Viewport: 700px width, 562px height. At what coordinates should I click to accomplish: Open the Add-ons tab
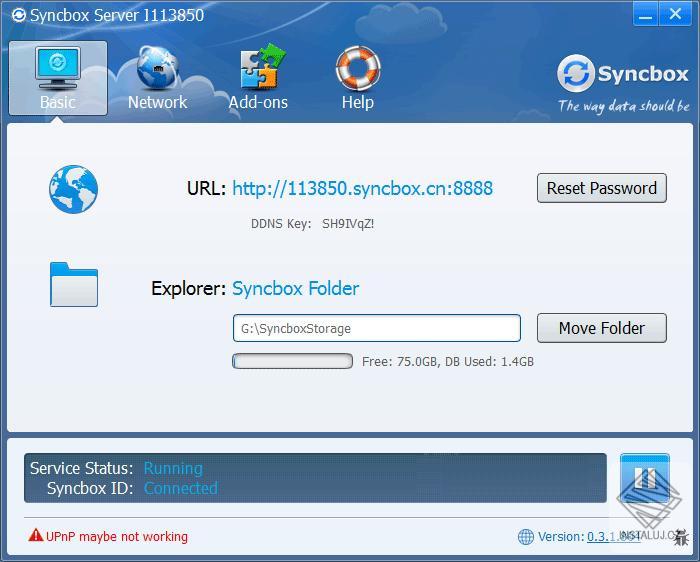(258, 78)
